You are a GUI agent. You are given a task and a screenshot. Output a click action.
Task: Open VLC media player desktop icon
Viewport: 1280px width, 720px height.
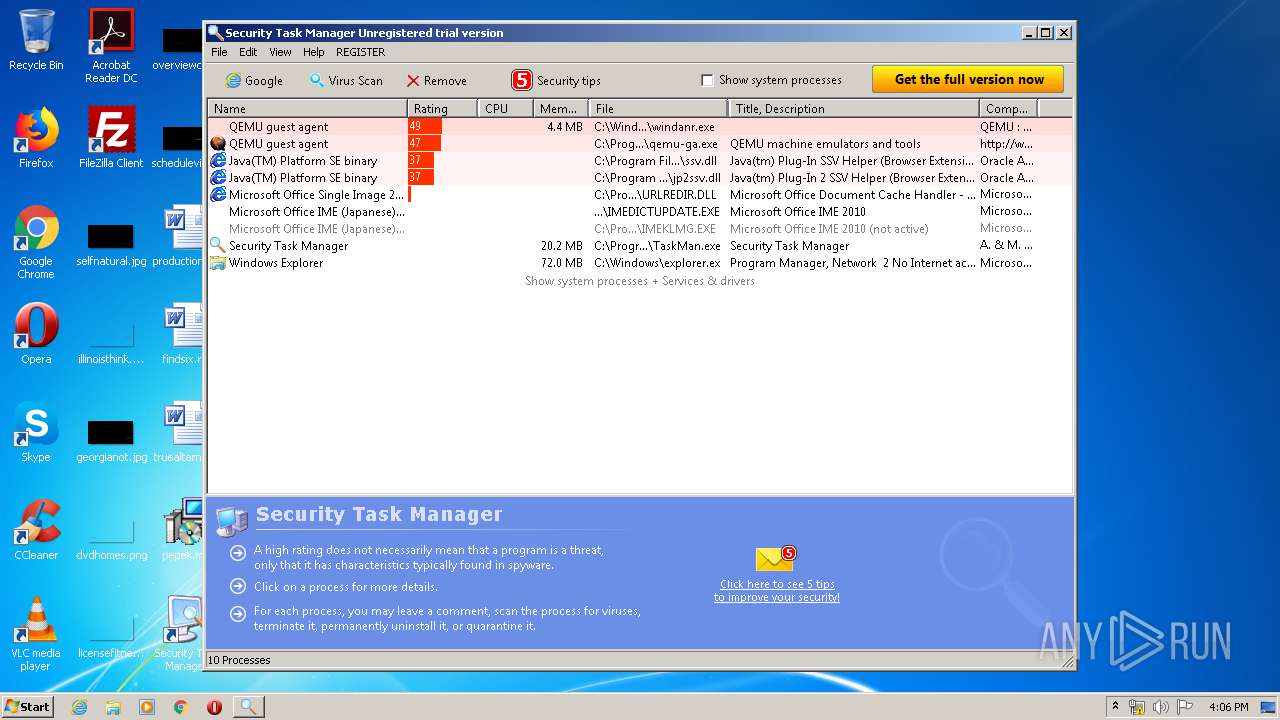(36, 634)
